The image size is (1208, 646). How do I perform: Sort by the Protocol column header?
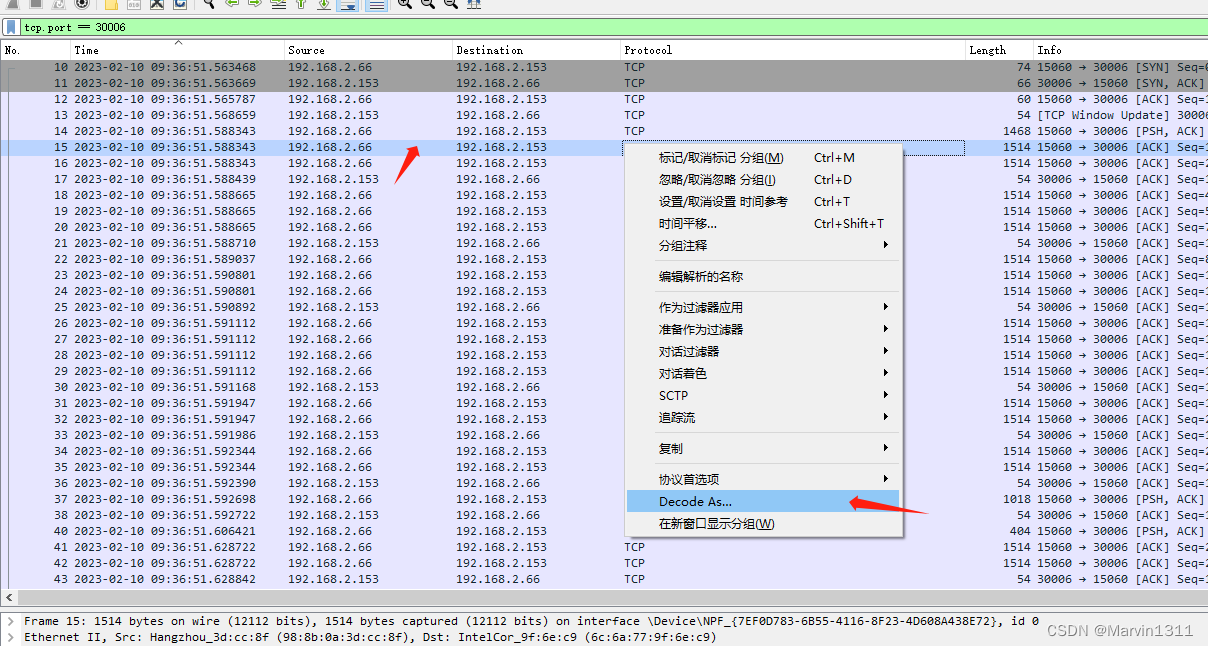pos(793,50)
